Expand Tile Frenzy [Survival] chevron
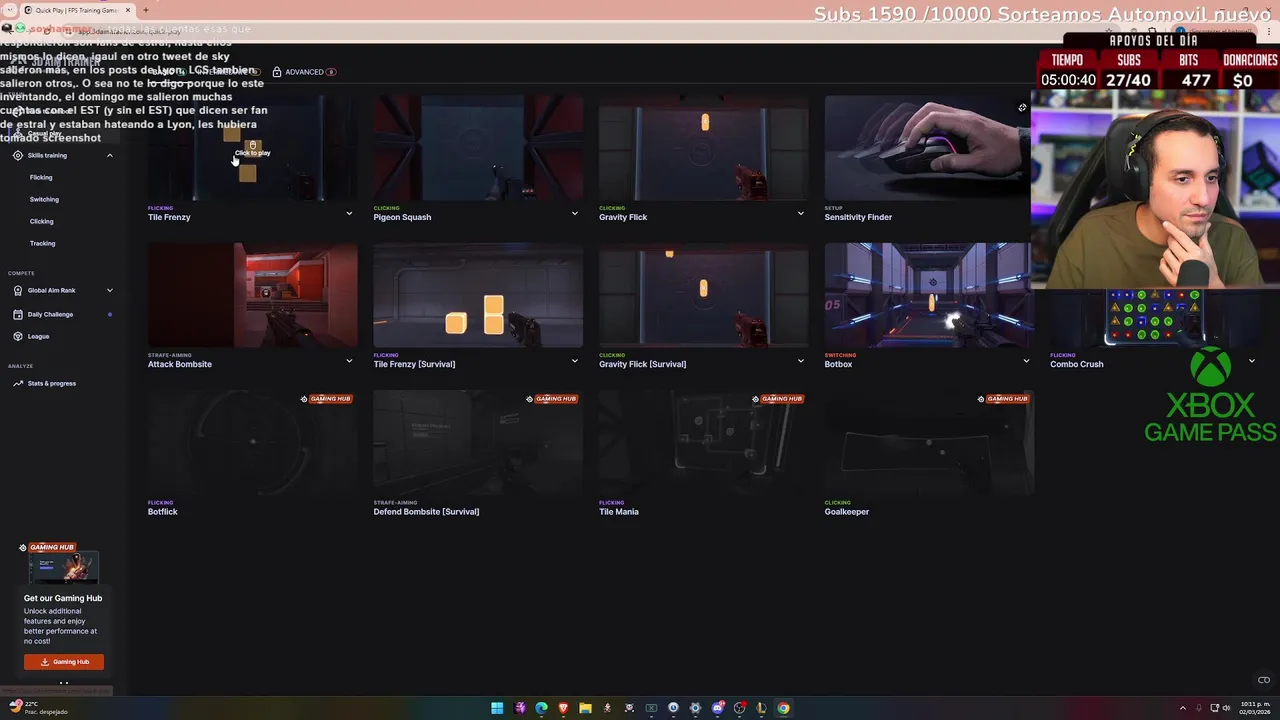This screenshot has width=1280, height=720. (575, 360)
